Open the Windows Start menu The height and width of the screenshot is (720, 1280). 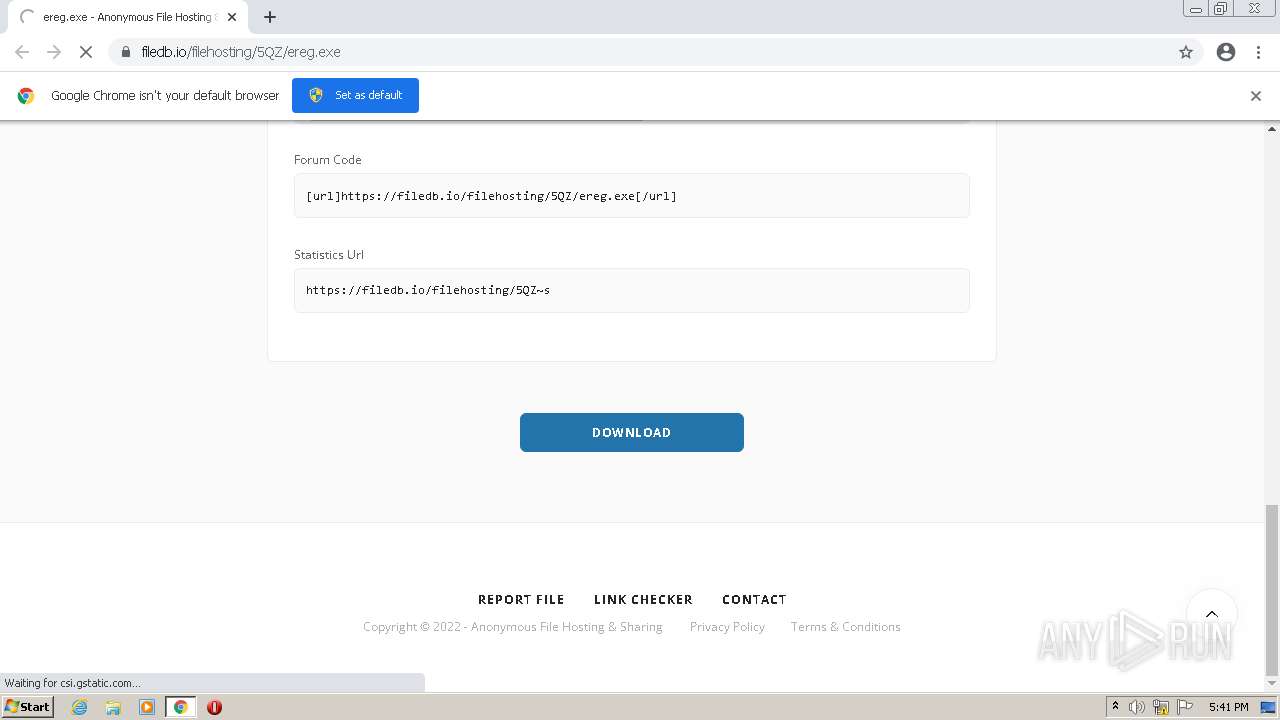pos(28,706)
